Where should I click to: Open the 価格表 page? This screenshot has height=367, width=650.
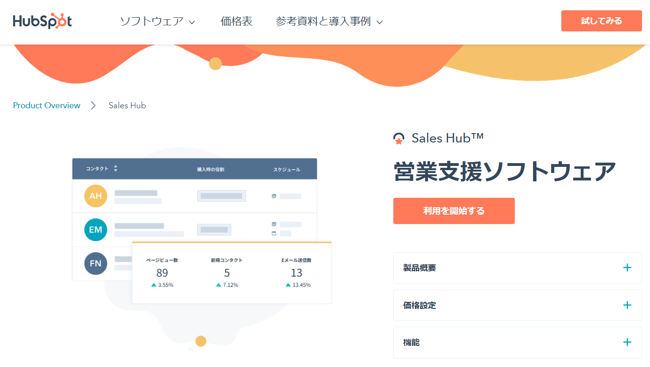(x=236, y=21)
